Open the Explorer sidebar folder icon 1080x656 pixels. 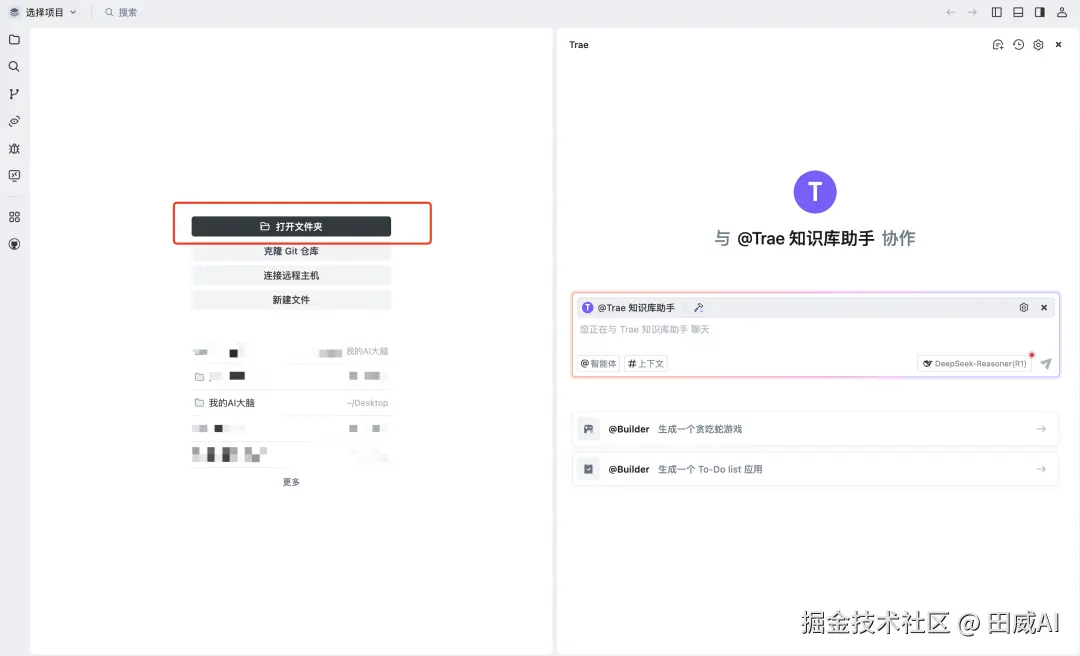tap(14, 40)
